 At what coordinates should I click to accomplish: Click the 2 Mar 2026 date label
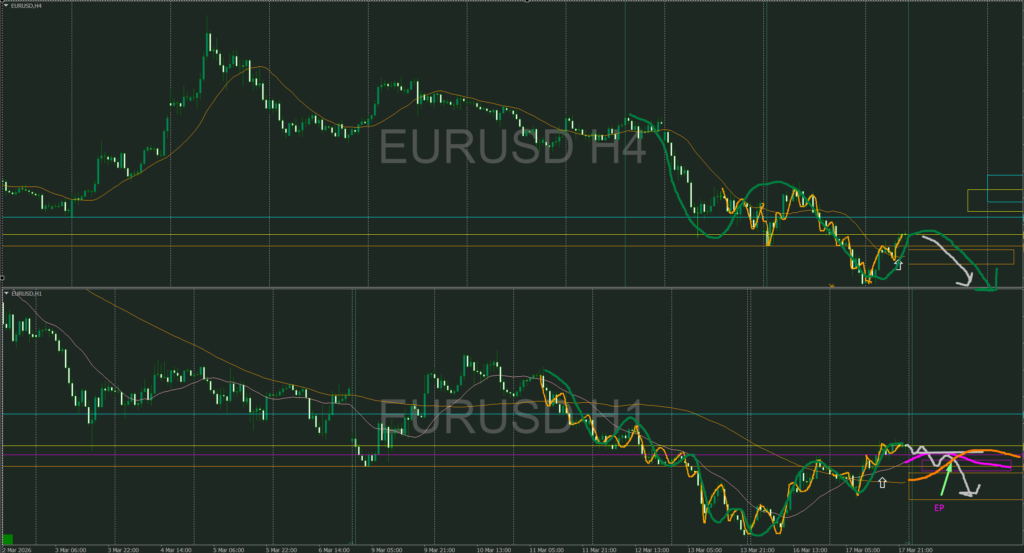pos(16,550)
